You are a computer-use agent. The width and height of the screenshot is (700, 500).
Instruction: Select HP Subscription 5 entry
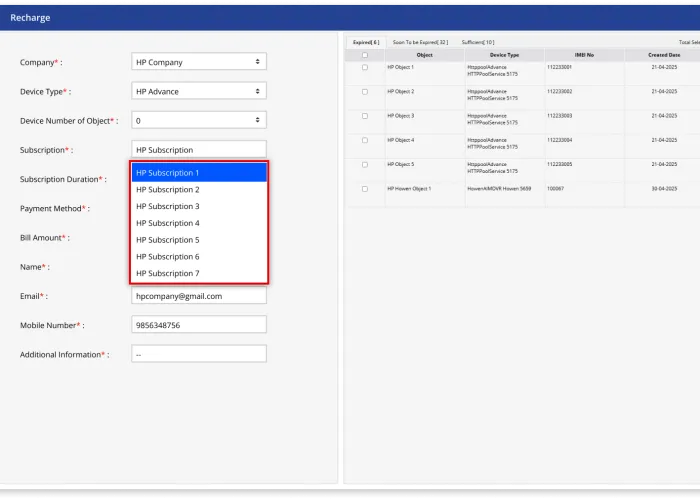[x=199, y=240]
